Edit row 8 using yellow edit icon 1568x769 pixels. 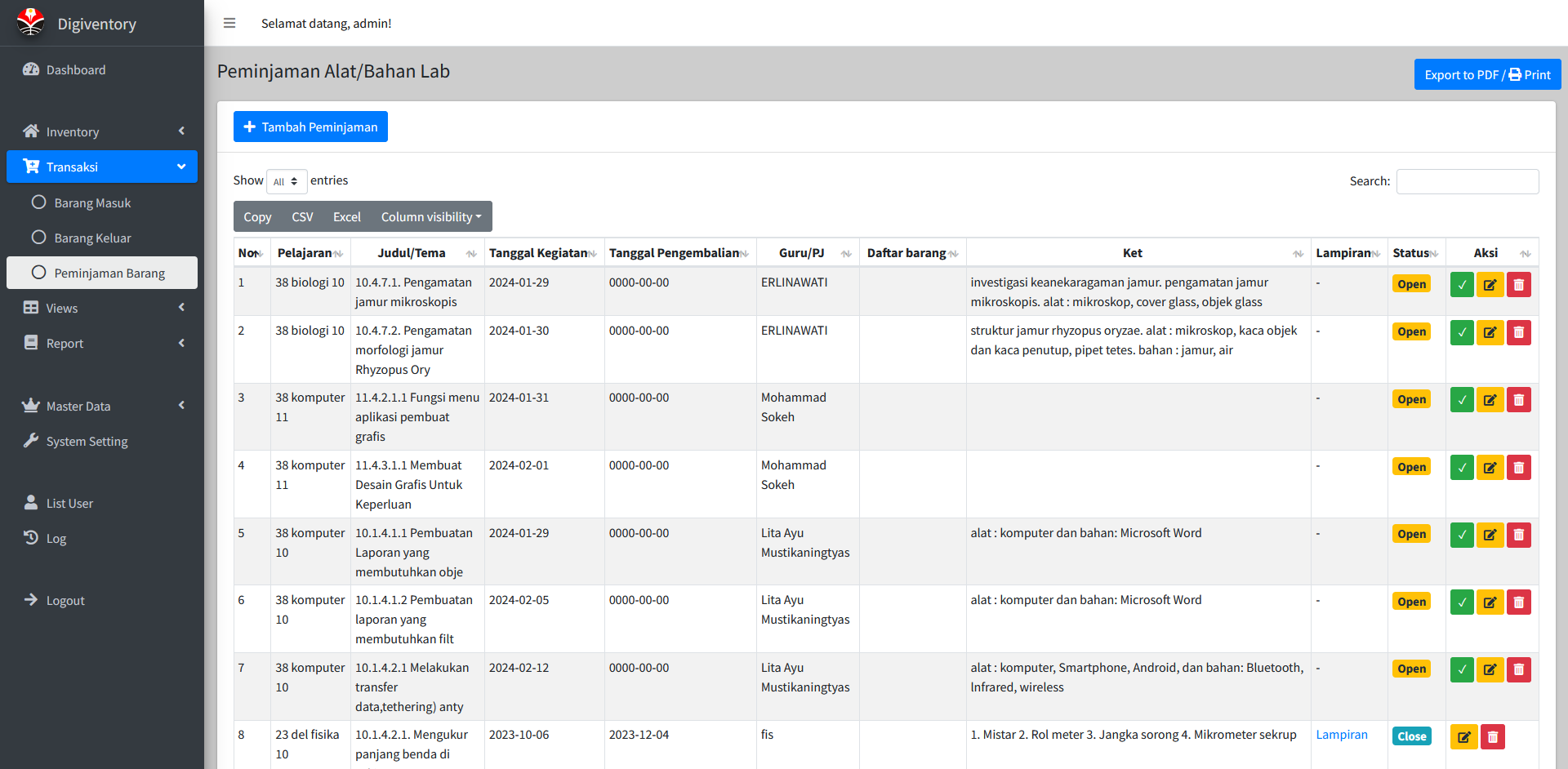pyautogui.click(x=1463, y=737)
